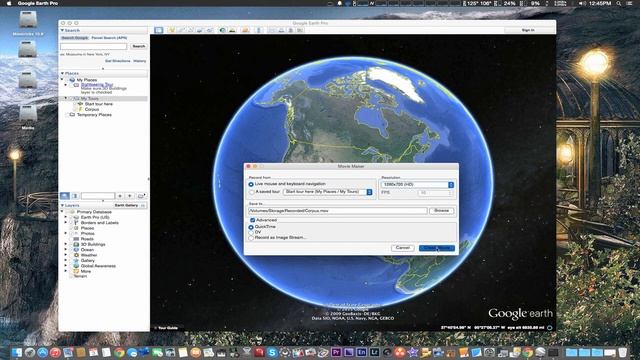The image size is (640, 360).
Task: Select the Add Path tool
Action: pos(190,30)
